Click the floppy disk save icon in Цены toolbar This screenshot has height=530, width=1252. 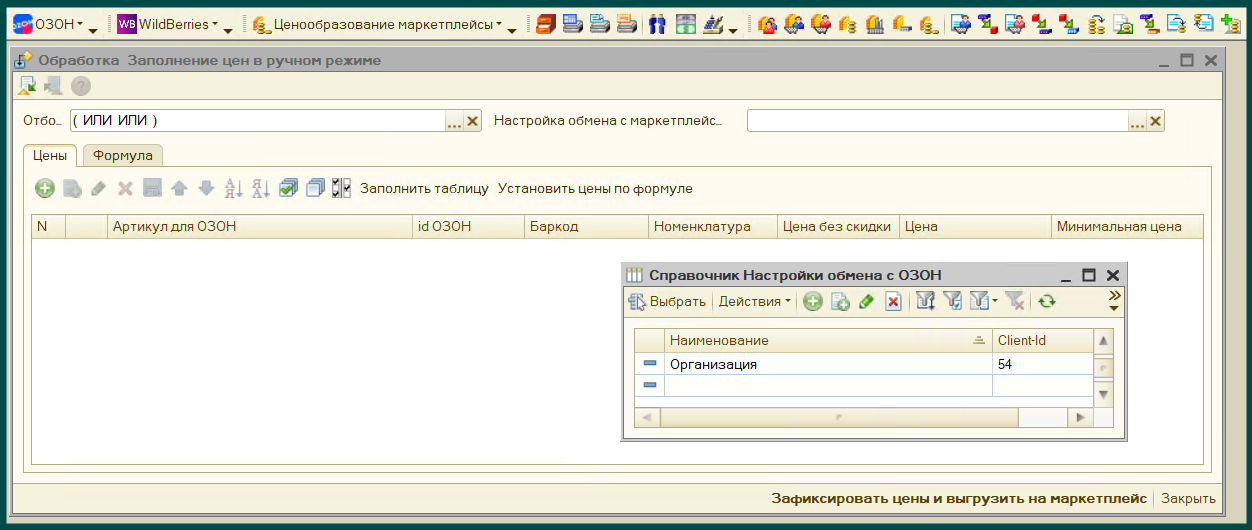click(152, 188)
